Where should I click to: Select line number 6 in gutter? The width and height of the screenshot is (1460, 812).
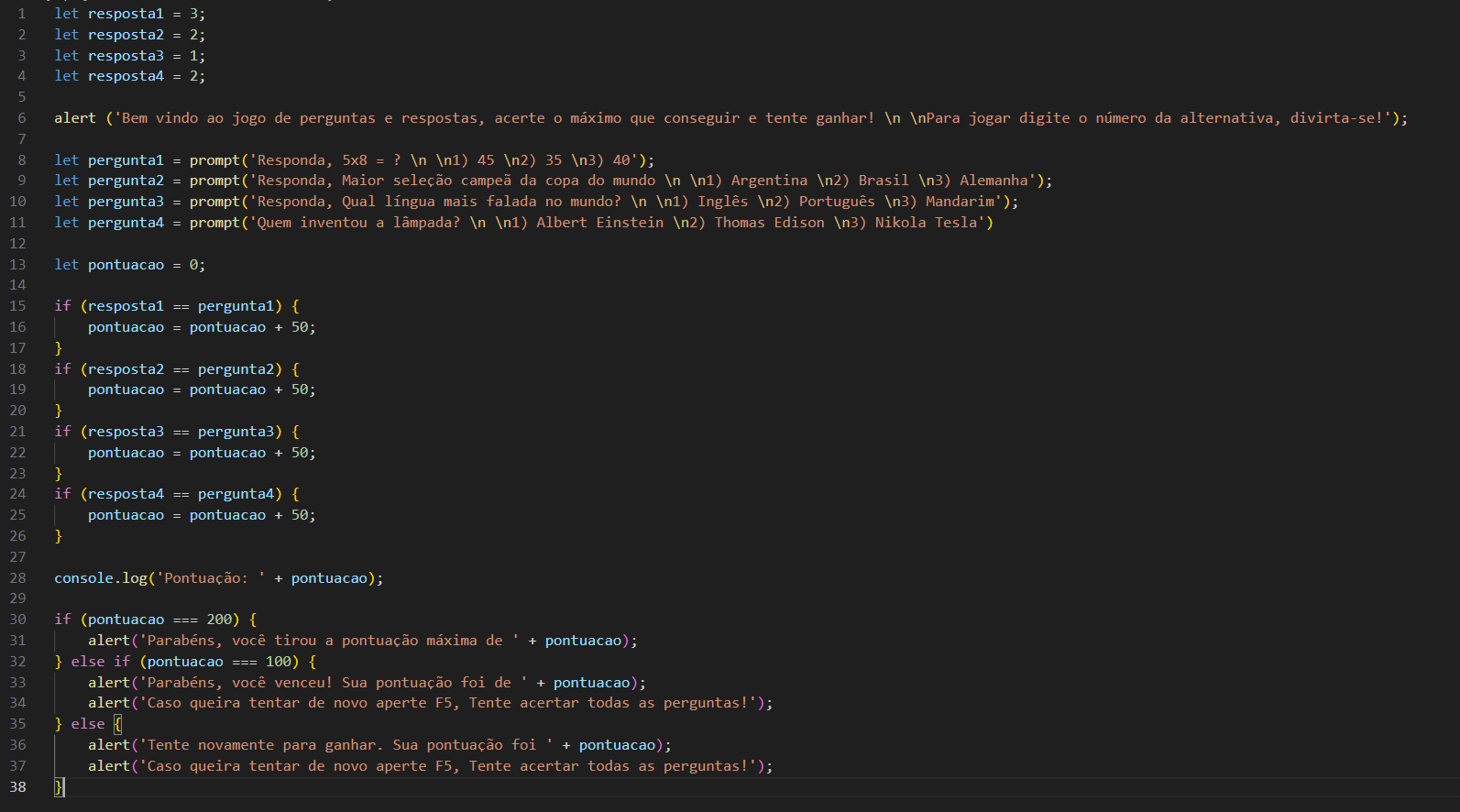click(x=22, y=118)
